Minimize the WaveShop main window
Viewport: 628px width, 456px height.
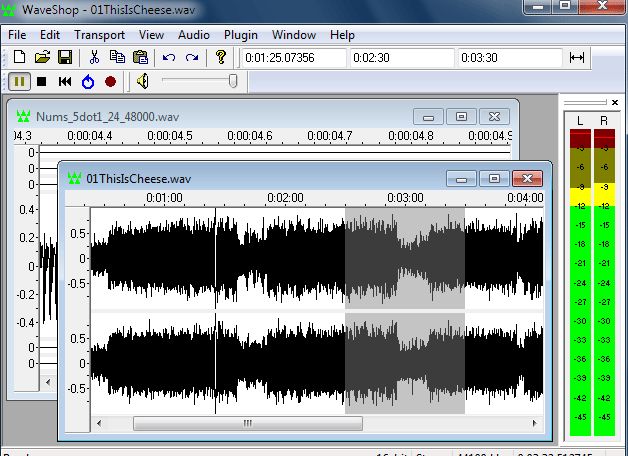(x=537, y=6)
